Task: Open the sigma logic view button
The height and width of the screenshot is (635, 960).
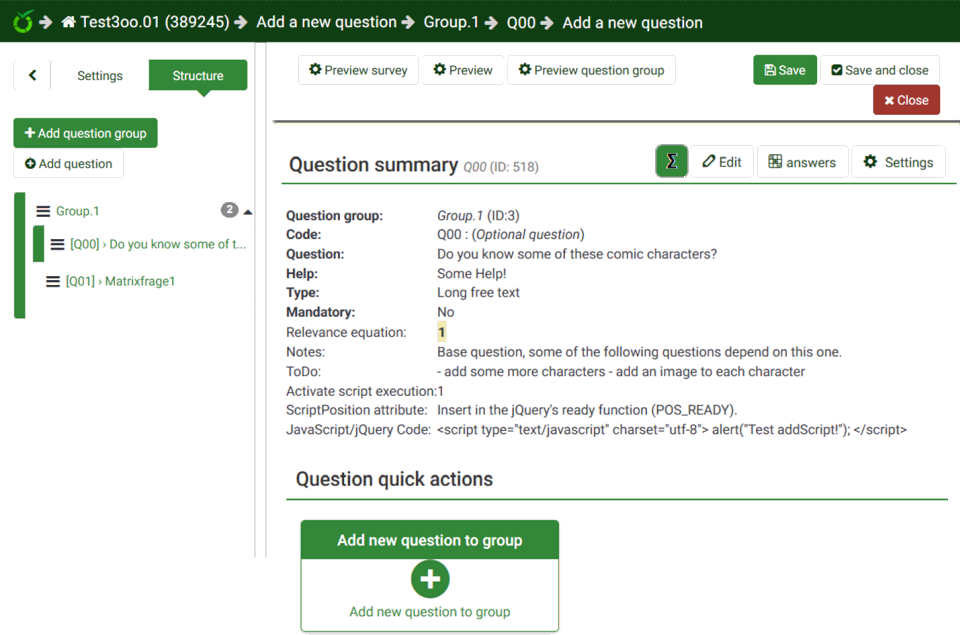Action: [x=672, y=161]
